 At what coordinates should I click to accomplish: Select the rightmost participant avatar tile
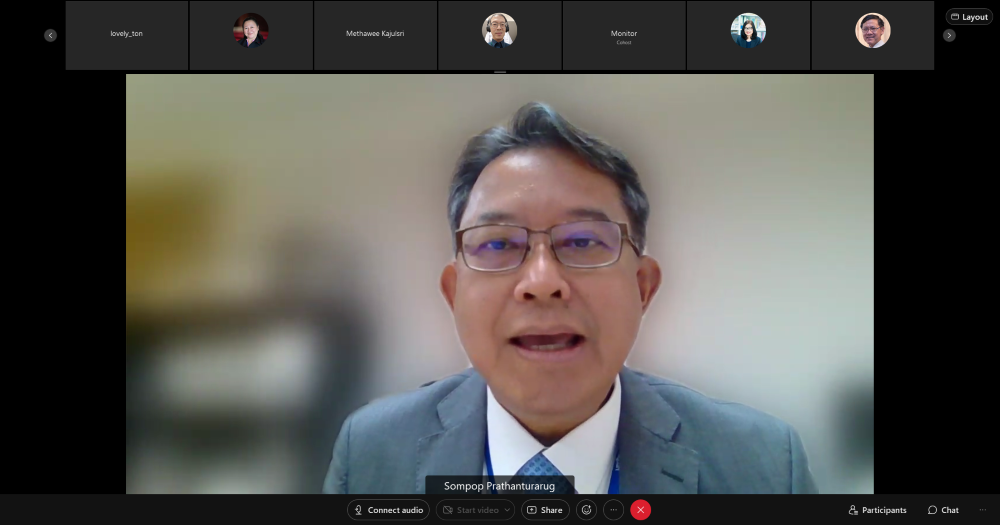(x=872, y=35)
